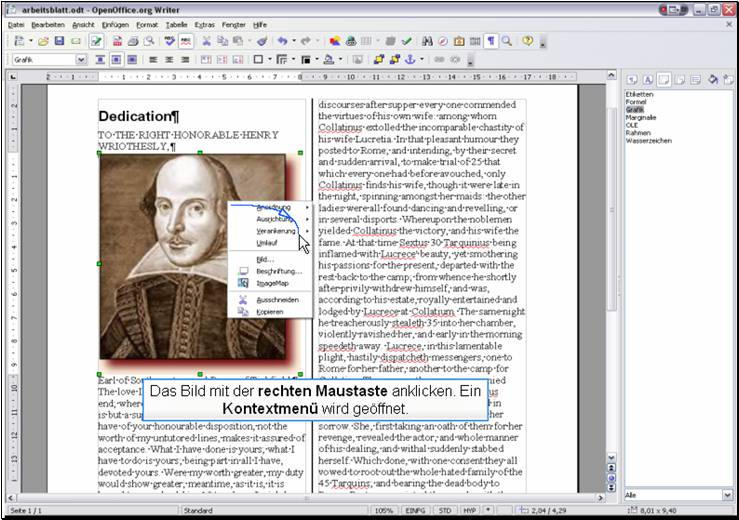Click the Undo arrow icon
The width and height of the screenshot is (739, 520).
click(x=283, y=41)
